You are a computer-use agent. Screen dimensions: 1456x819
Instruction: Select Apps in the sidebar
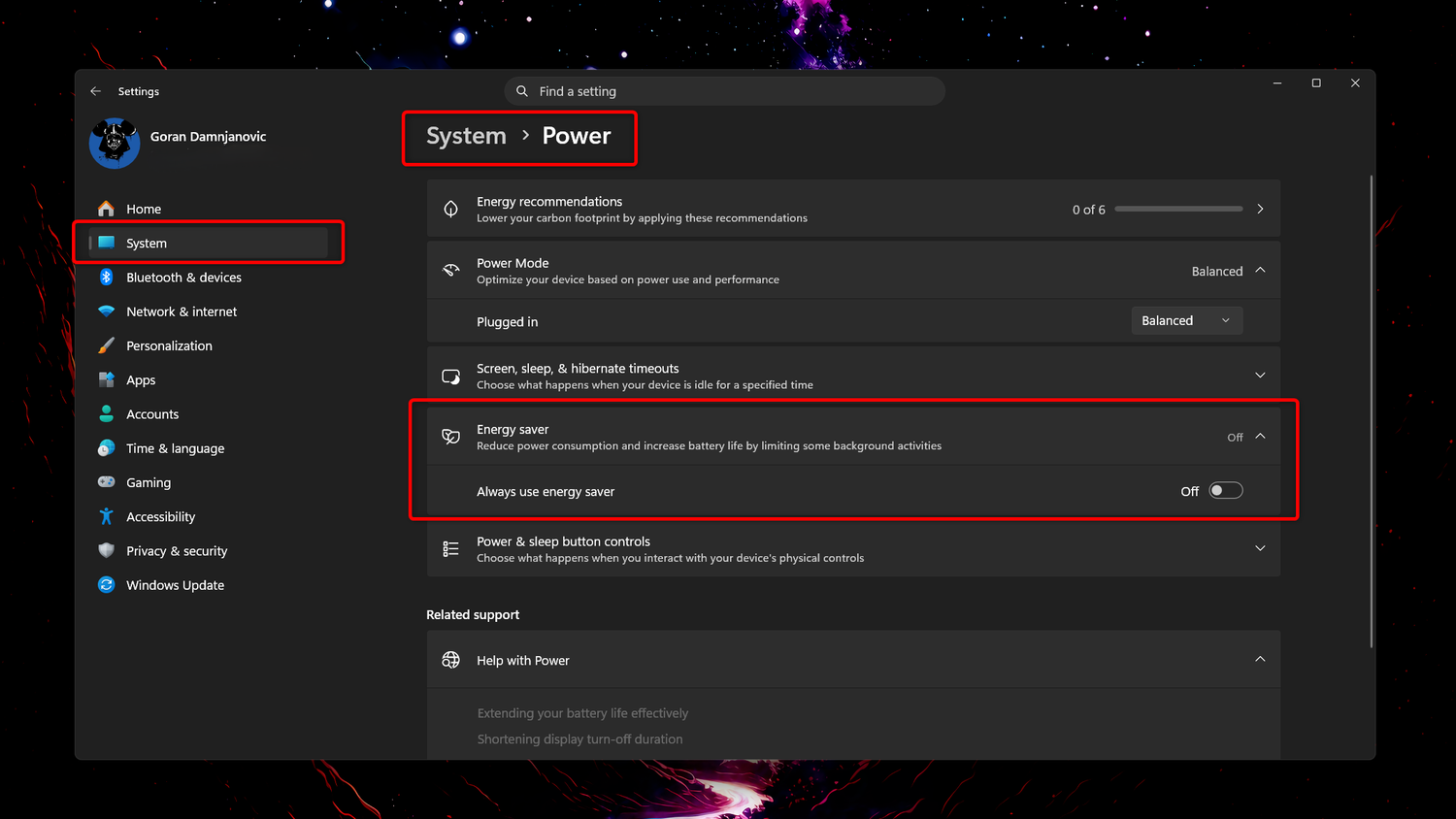[209, 379]
